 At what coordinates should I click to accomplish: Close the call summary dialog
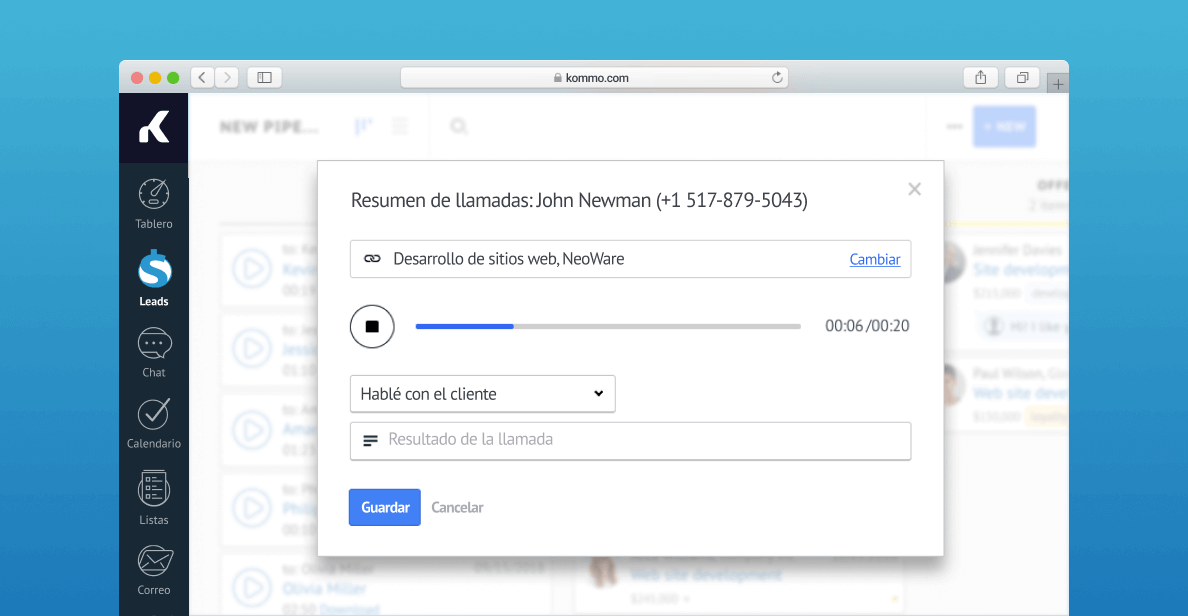coord(914,189)
